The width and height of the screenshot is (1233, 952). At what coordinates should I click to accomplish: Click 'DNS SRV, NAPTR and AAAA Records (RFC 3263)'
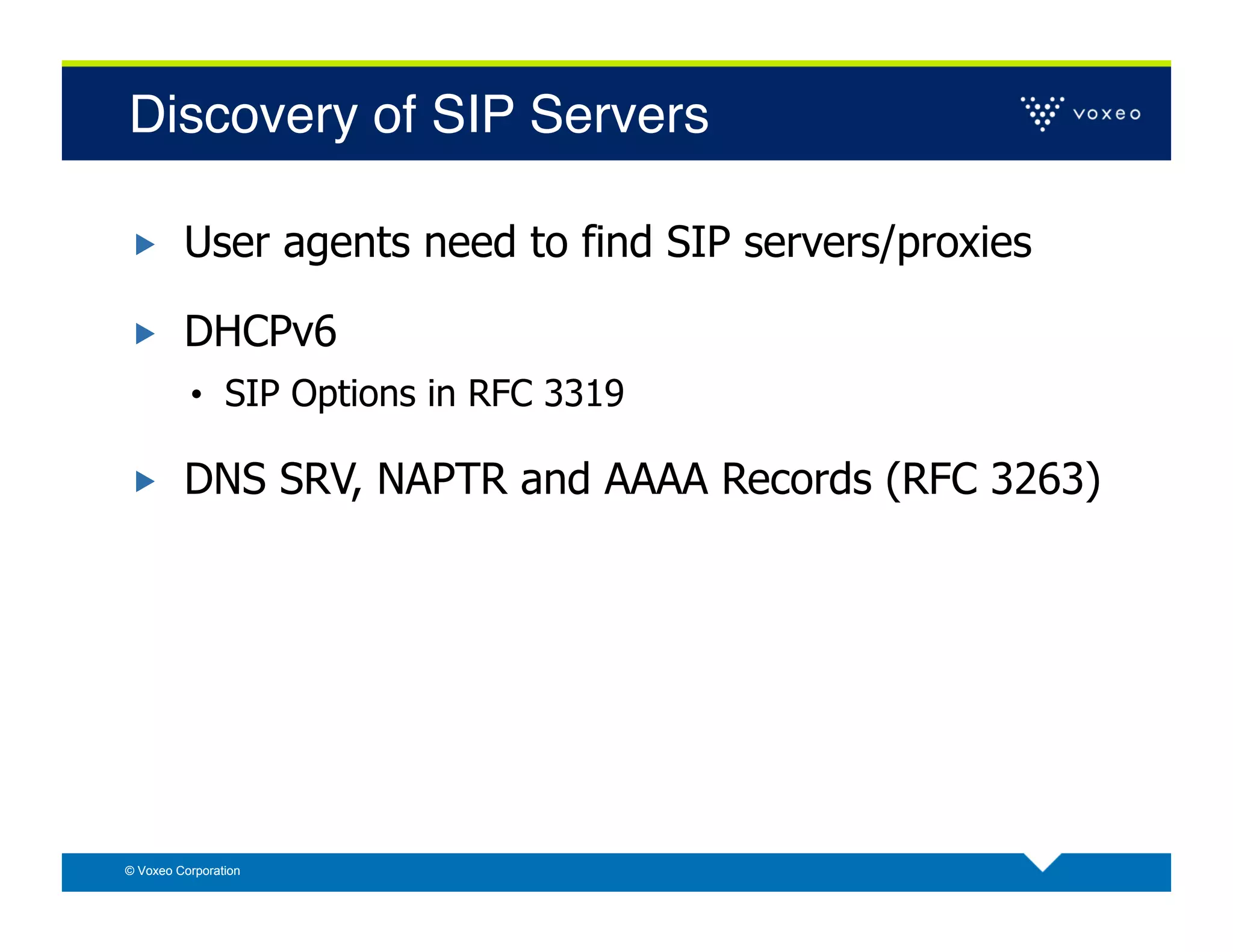tap(642, 479)
